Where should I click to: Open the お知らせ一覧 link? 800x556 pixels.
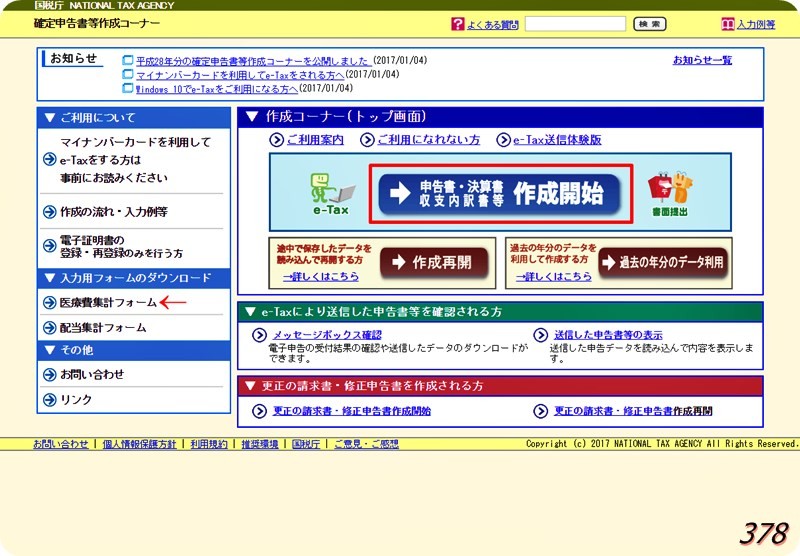[x=702, y=60]
